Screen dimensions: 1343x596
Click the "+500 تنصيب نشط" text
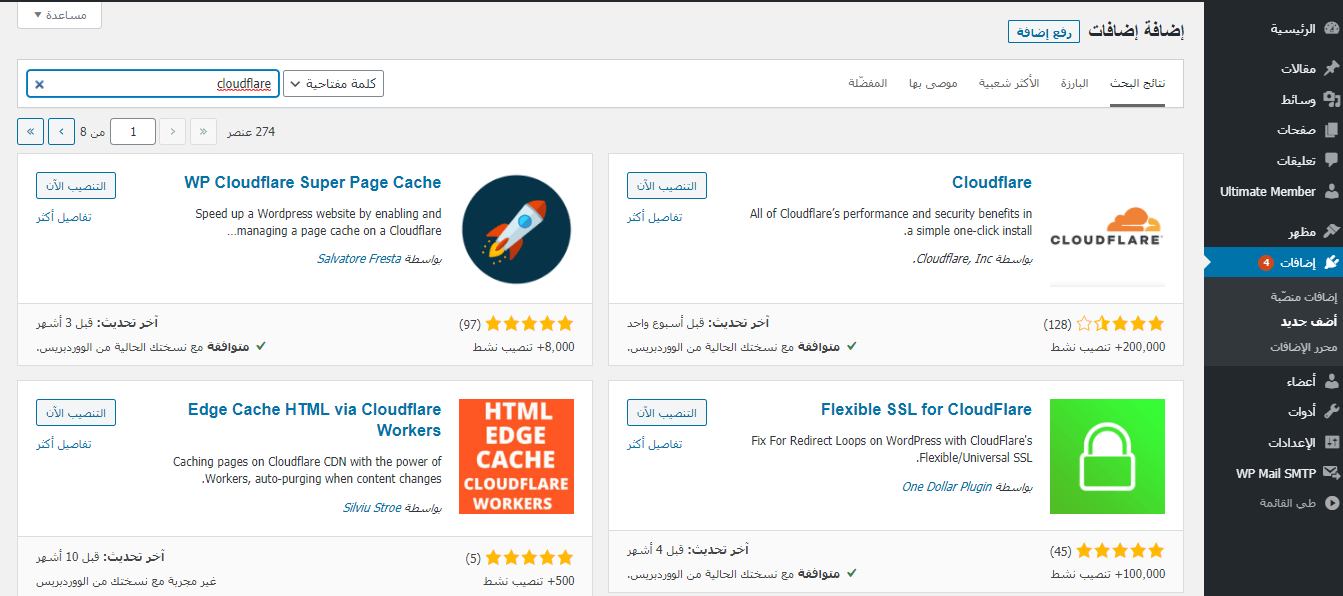pyautogui.click(x=529, y=581)
